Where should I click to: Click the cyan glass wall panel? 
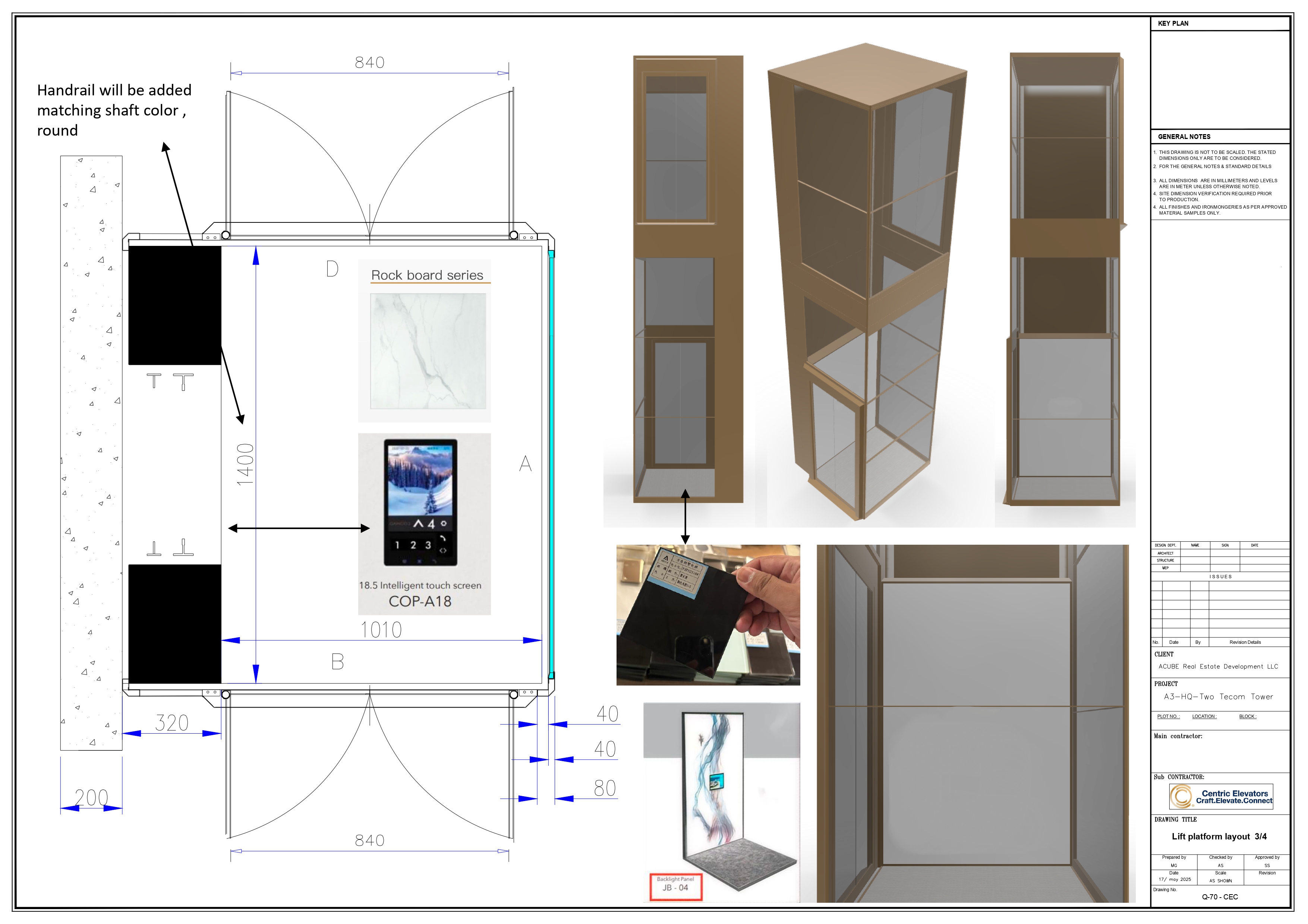551,464
